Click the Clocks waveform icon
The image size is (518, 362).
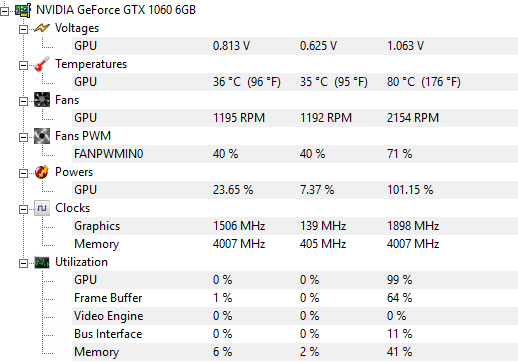[x=42, y=208]
